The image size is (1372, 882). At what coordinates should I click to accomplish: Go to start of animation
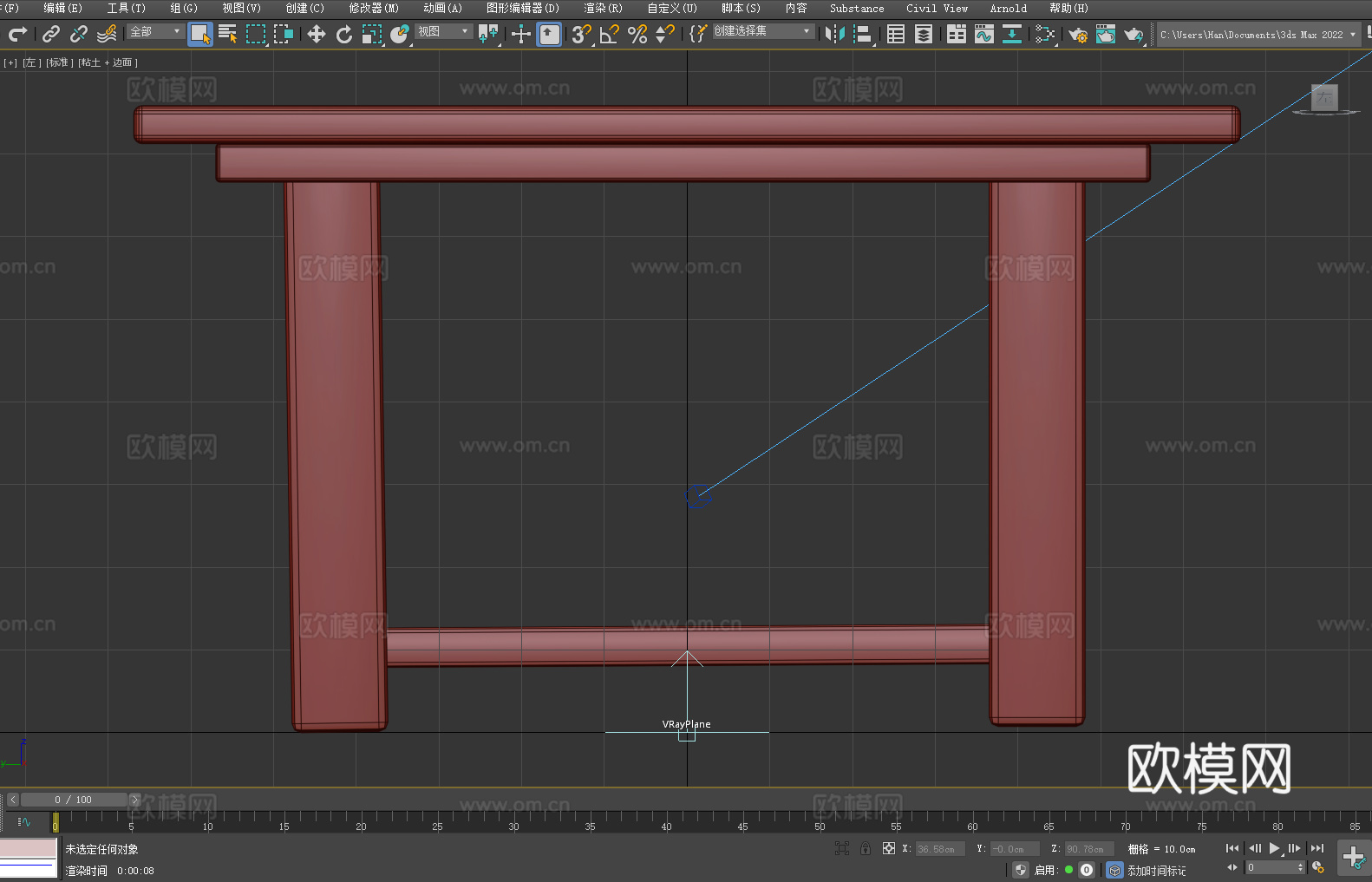(x=1232, y=848)
